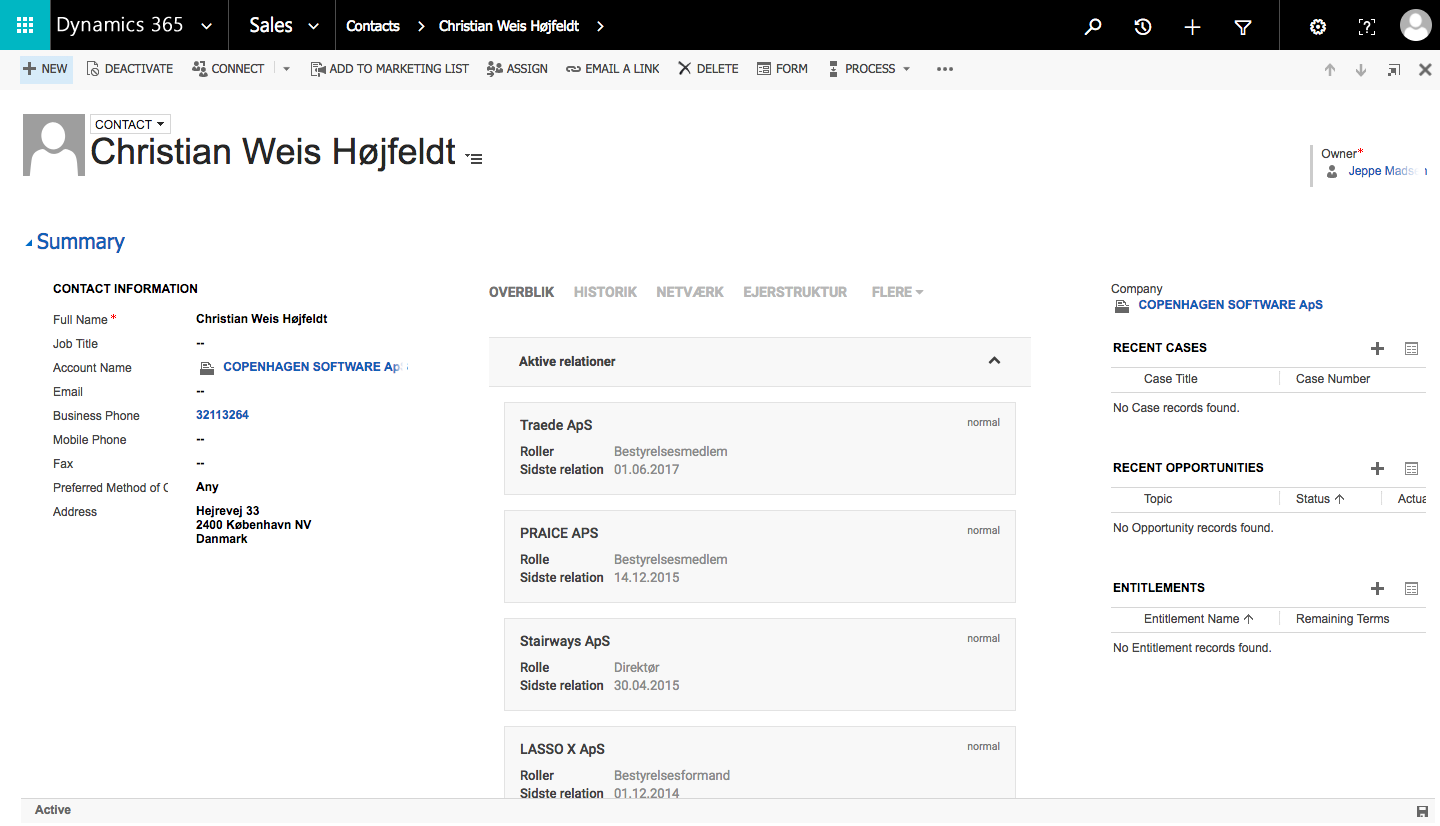Sort by Case Number column header
1440x826 pixels.
1333,379
